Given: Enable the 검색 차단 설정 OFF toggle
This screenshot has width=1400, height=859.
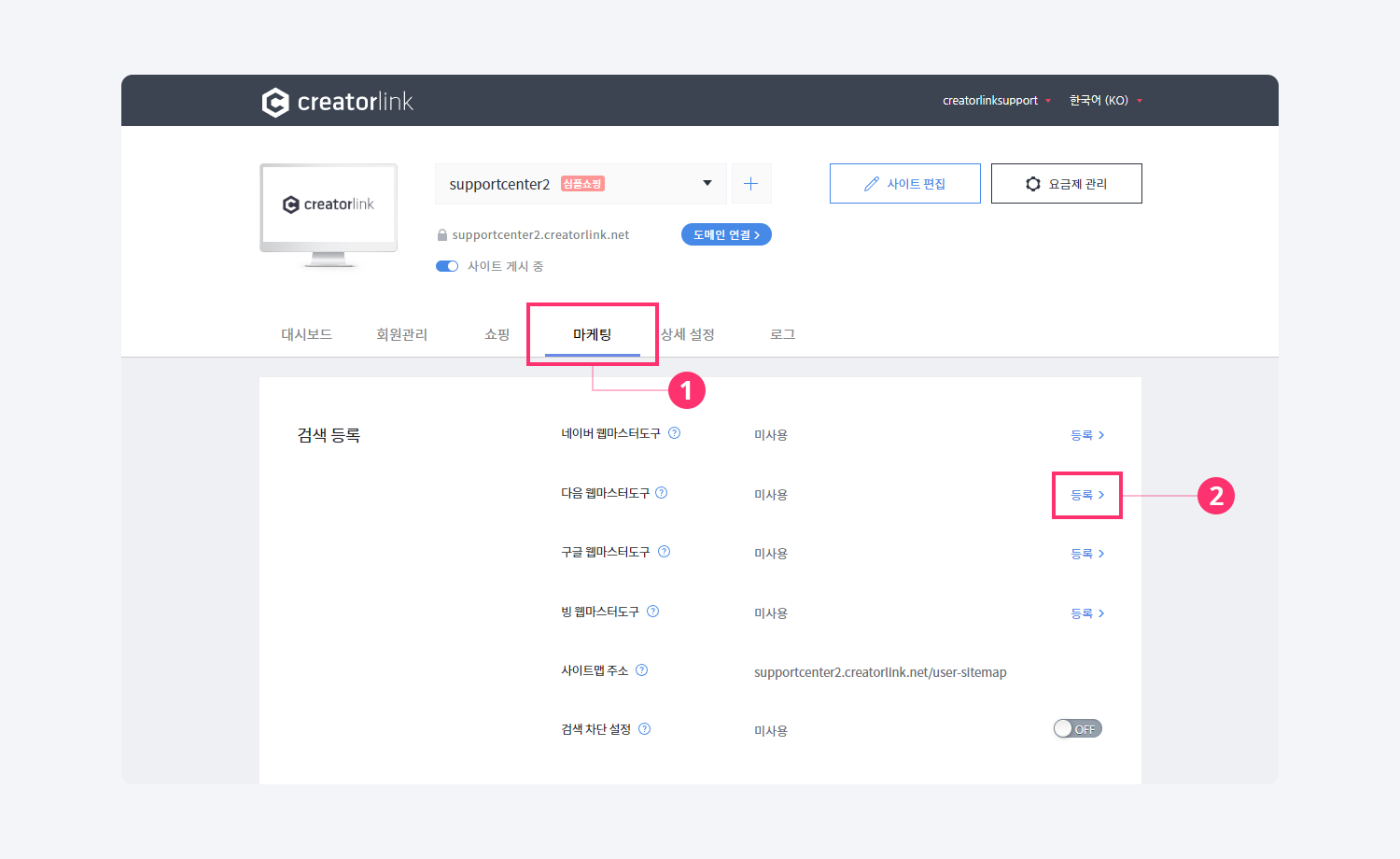Looking at the screenshot, I should pos(1077,729).
